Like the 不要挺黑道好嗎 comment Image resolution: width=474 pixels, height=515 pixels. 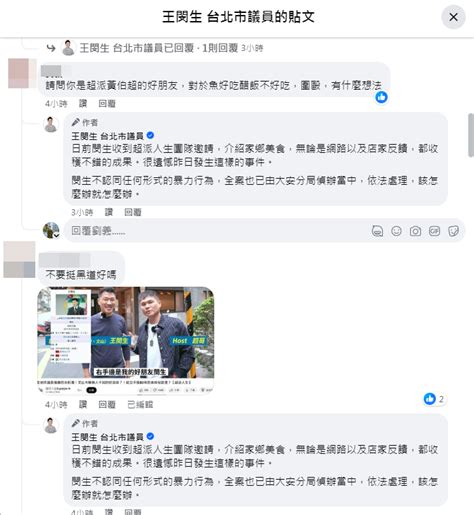(83, 405)
